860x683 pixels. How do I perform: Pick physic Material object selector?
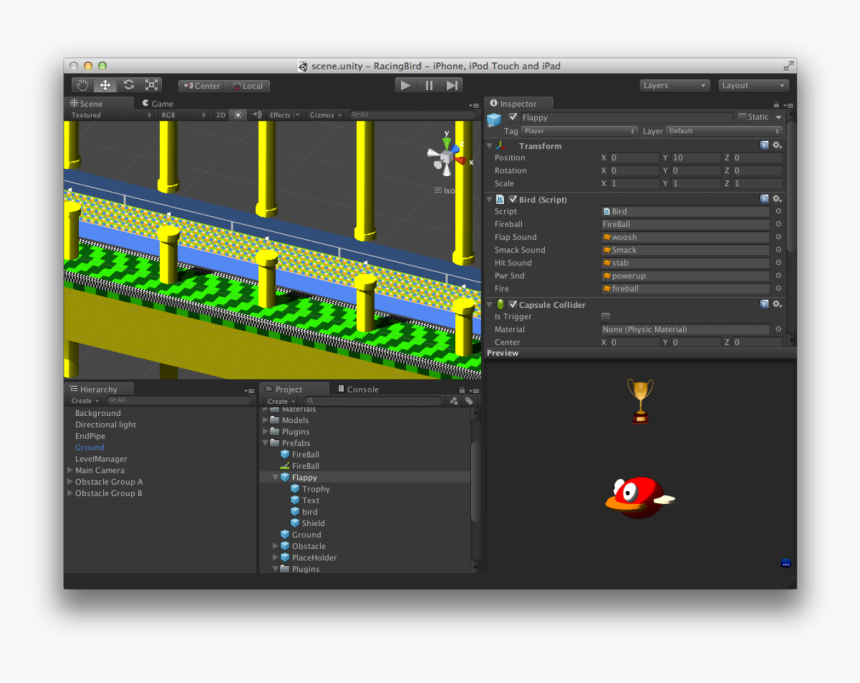coord(778,329)
